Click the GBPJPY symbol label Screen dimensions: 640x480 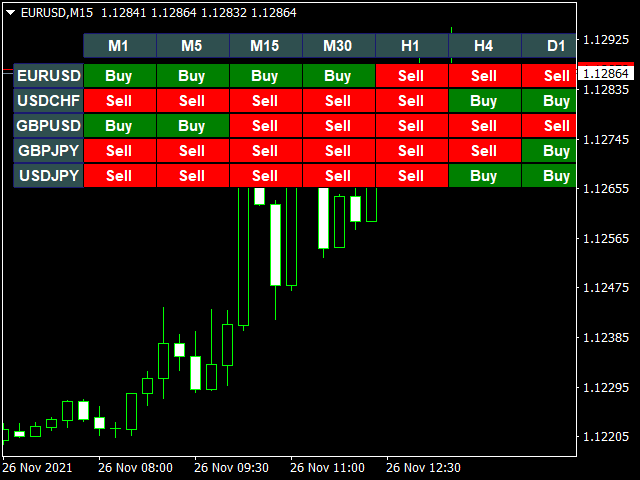pyautogui.click(x=49, y=151)
